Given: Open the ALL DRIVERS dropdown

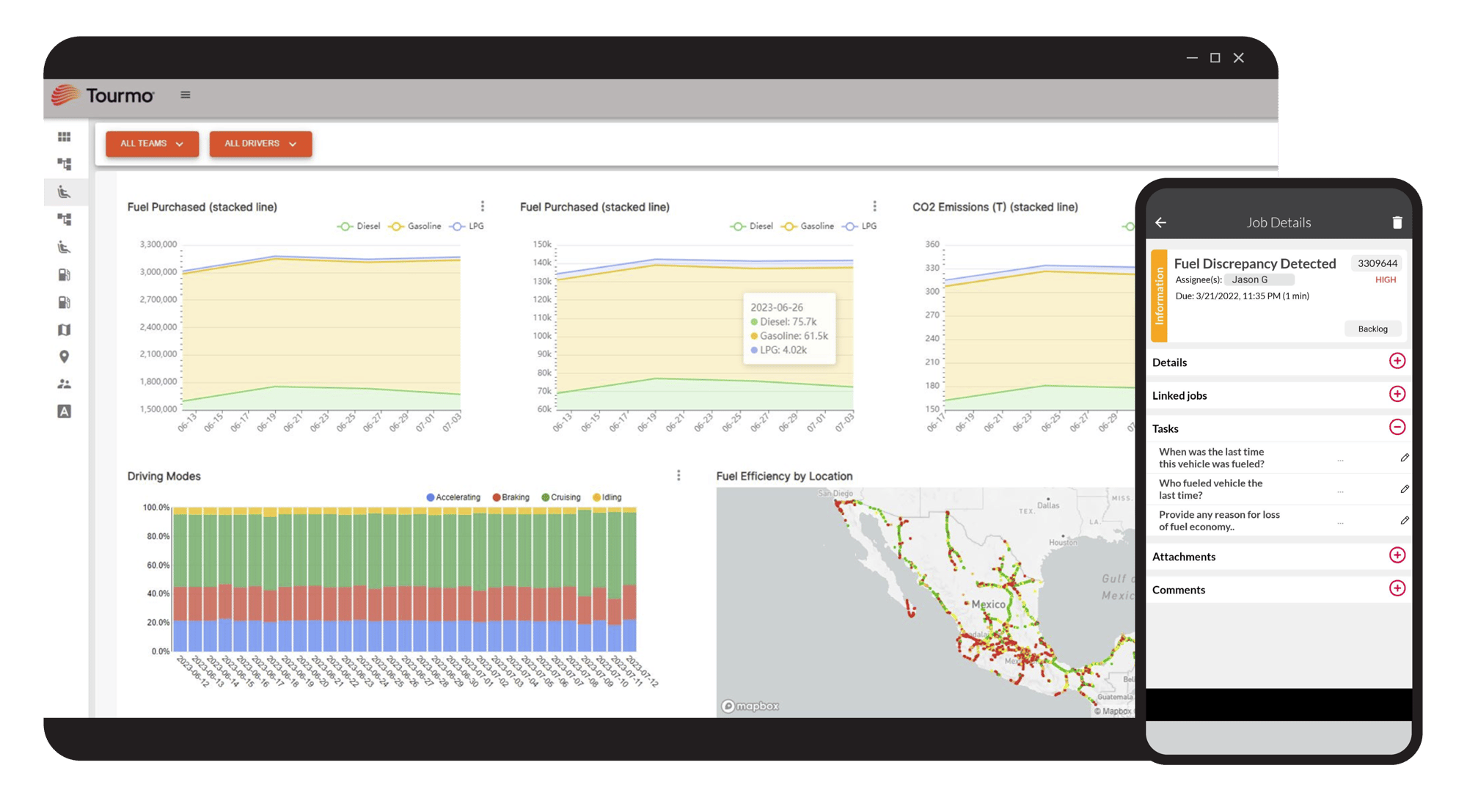Looking at the screenshot, I should pyautogui.click(x=260, y=144).
